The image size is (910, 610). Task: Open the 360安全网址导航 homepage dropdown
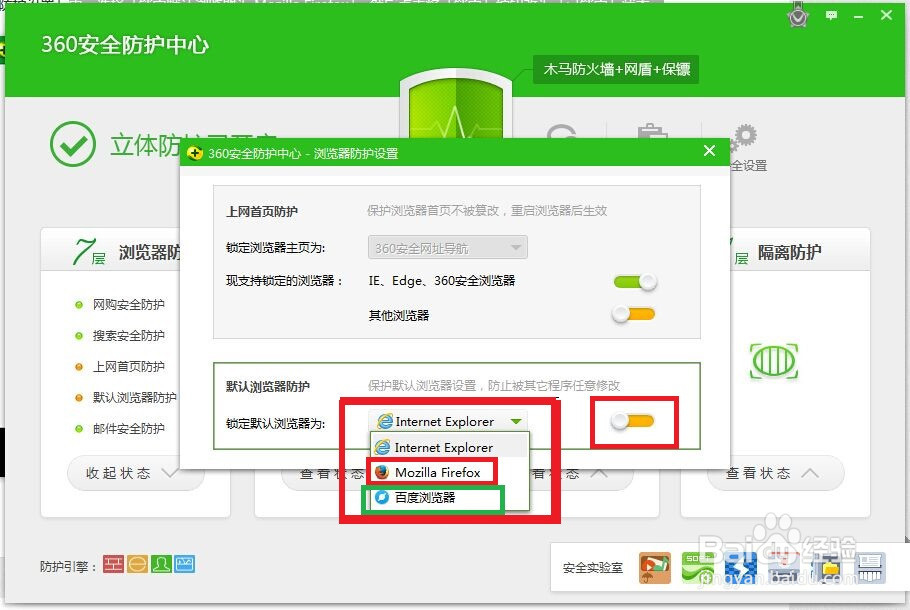pos(447,248)
